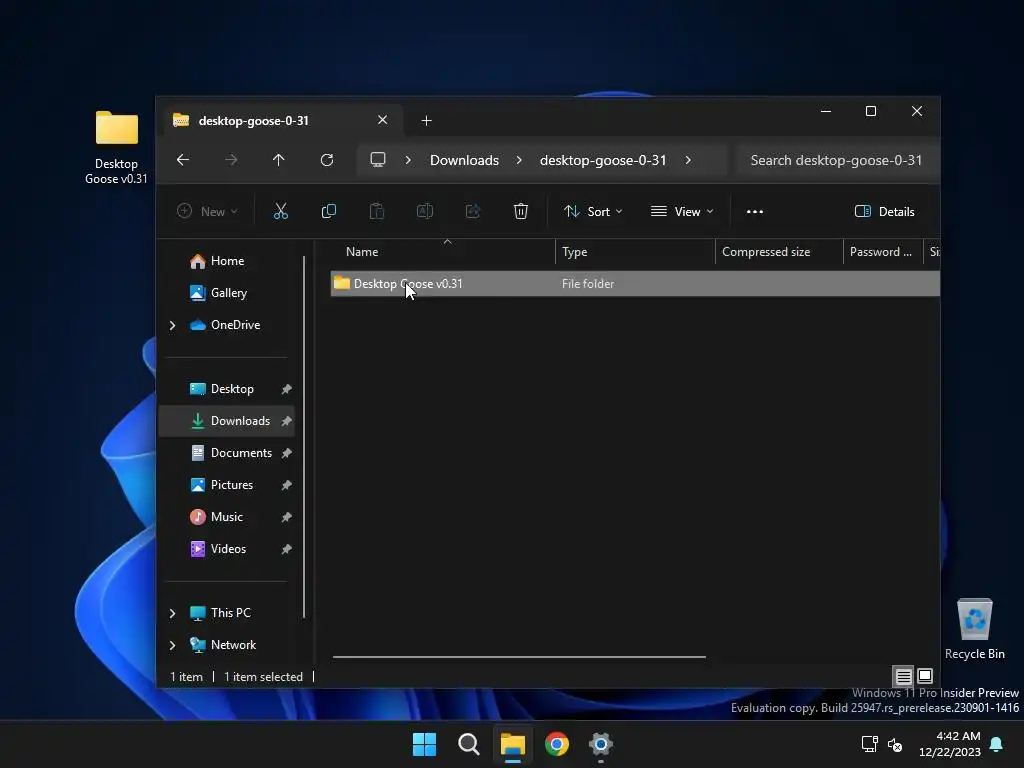Click the forward navigation arrow
1024x768 pixels.
pyautogui.click(x=231, y=160)
